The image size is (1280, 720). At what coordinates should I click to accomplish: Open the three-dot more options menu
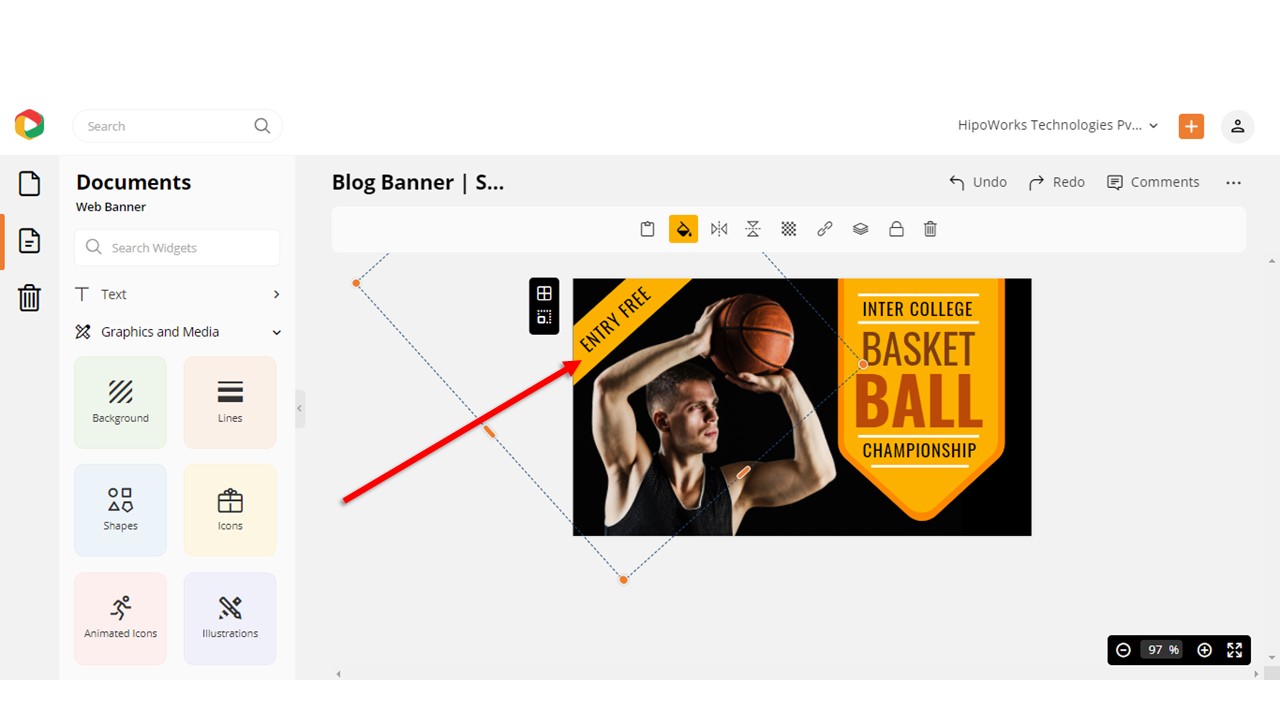click(x=1233, y=182)
